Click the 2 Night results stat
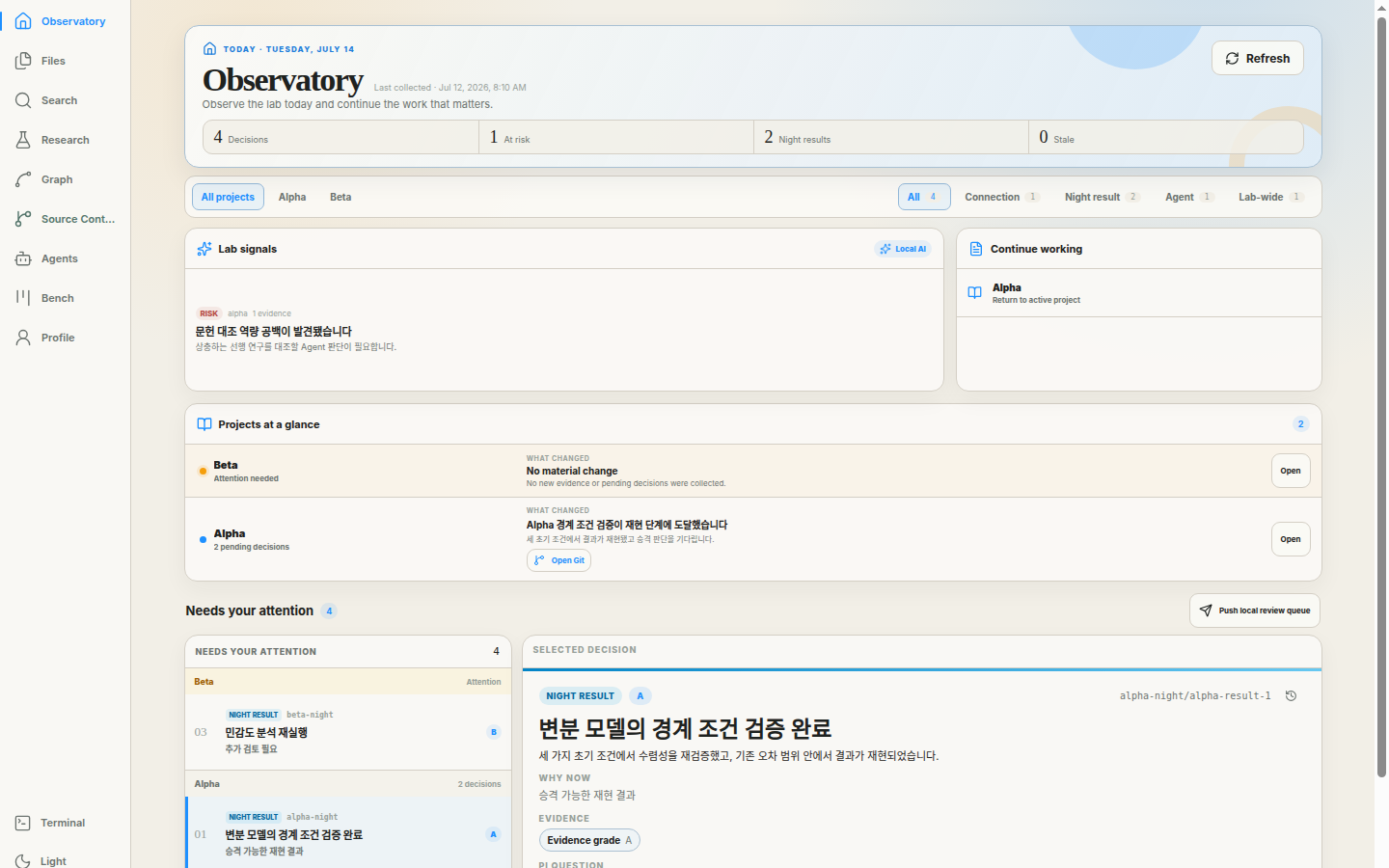The height and width of the screenshot is (868, 1389). point(890,137)
